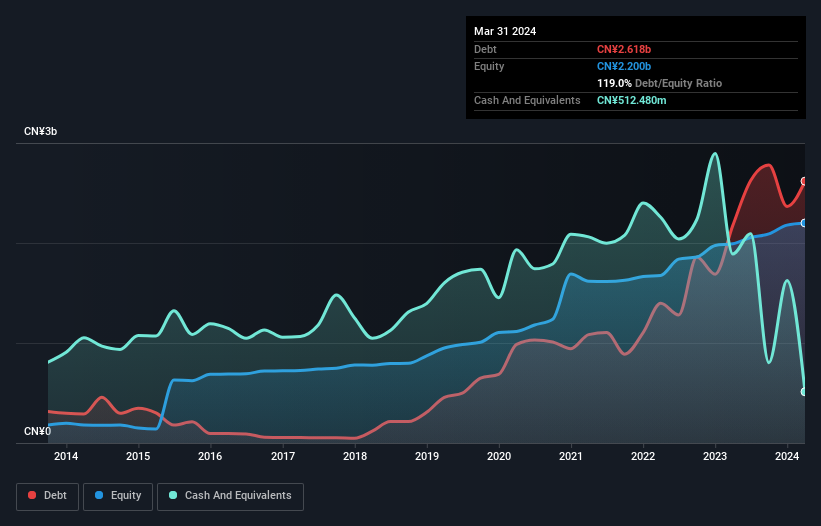
Task: Select the Equity endpoint marker on chart
Action: pyautogui.click(x=804, y=223)
